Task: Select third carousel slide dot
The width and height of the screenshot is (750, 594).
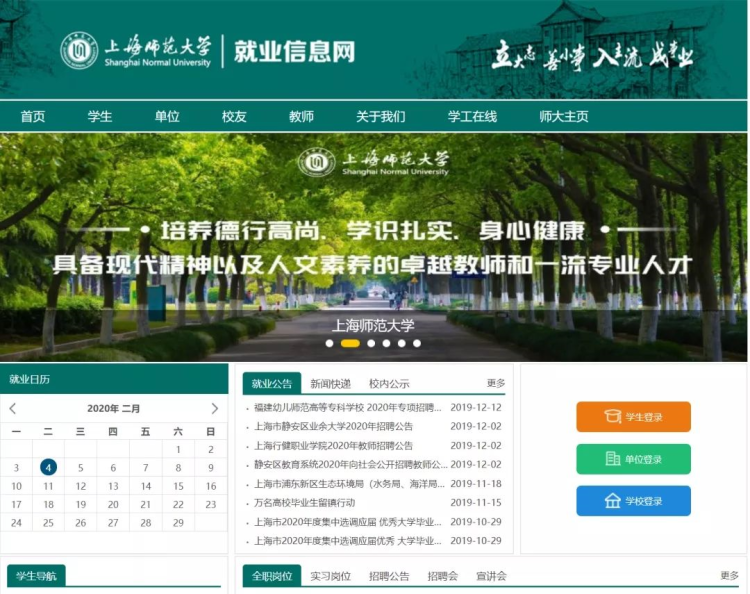Action: [371, 343]
